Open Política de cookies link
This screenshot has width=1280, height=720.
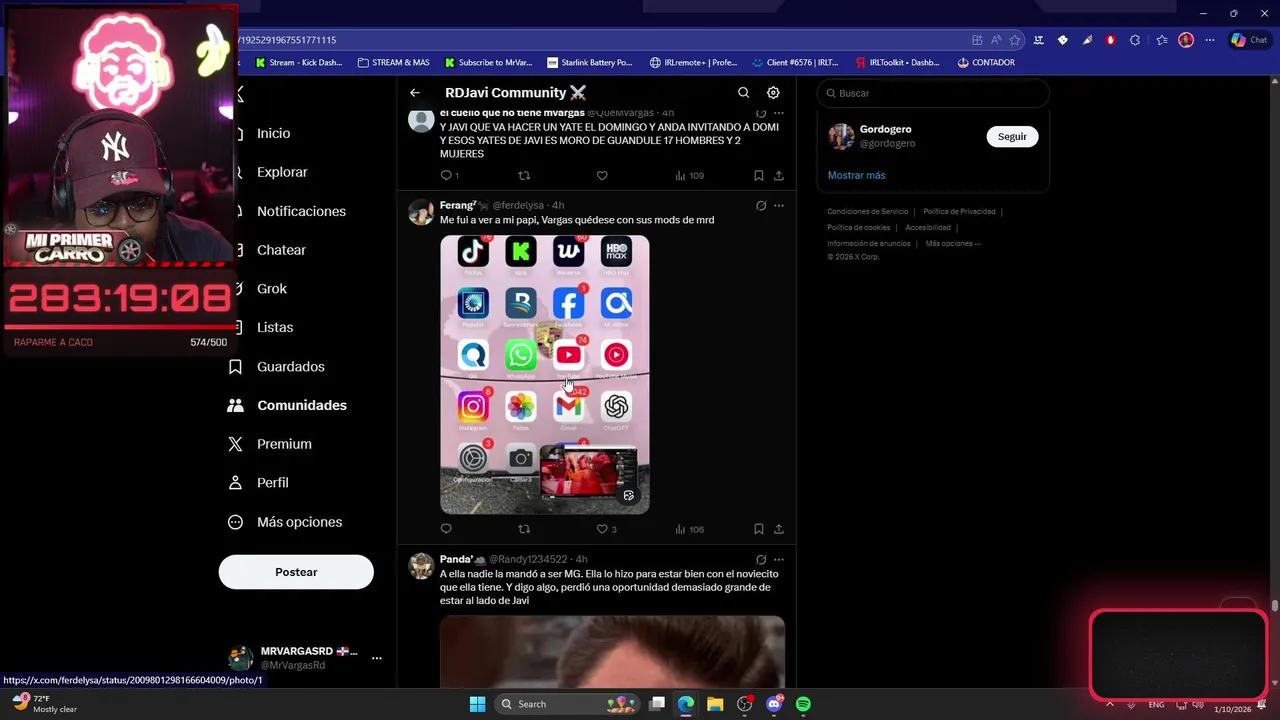[x=858, y=228]
